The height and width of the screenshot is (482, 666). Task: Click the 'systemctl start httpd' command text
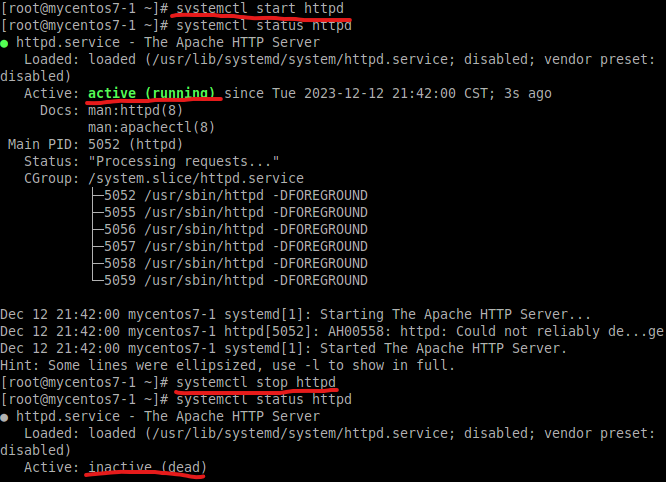click(x=260, y=8)
